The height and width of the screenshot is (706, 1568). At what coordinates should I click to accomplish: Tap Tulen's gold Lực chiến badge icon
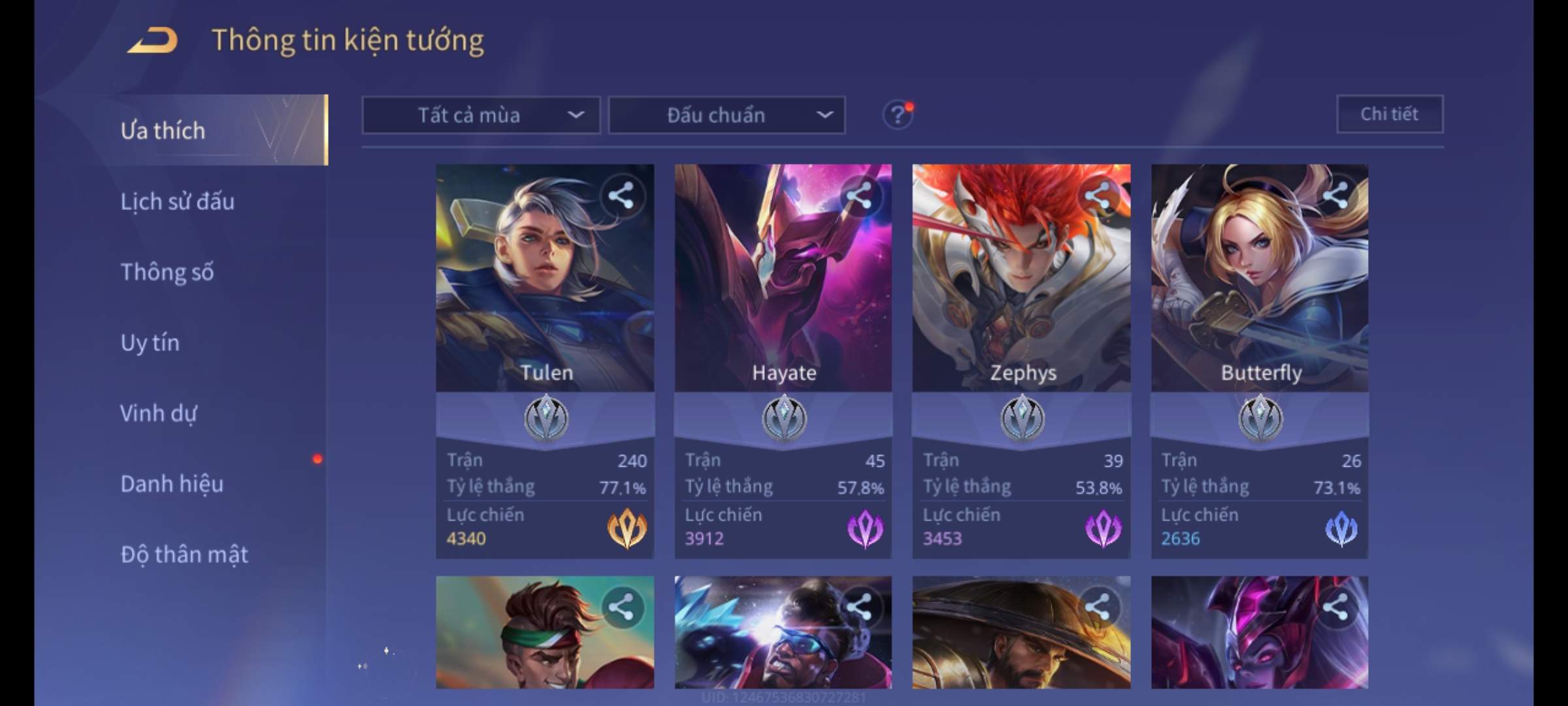[627, 528]
